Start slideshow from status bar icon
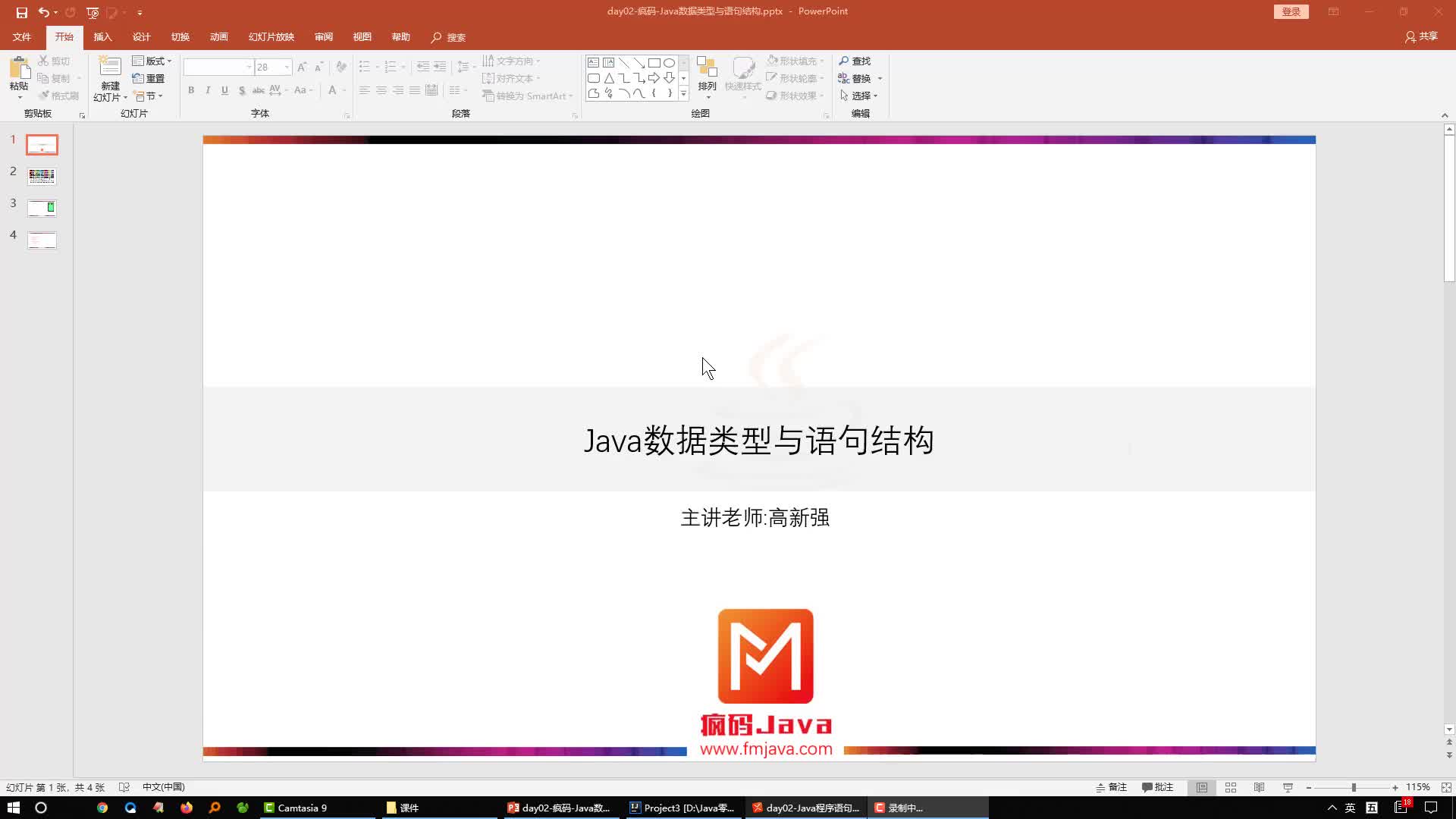 (1288, 787)
